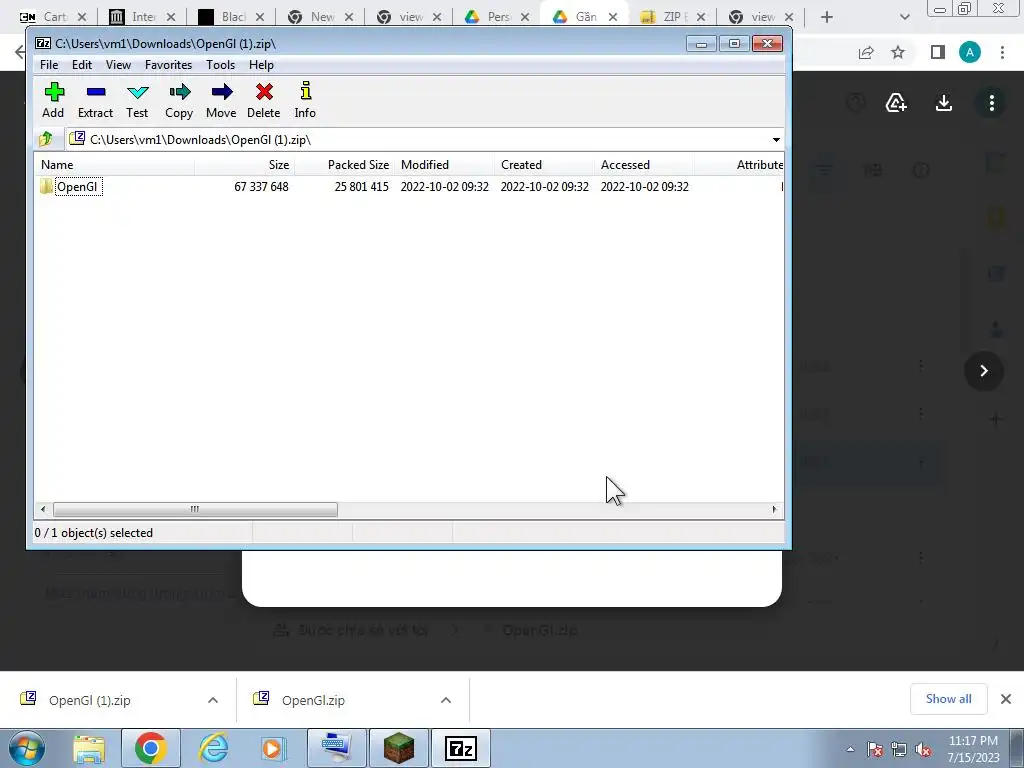Open Windows Media Player from taskbar
This screenshot has height=768, width=1024.
tap(272, 748)
